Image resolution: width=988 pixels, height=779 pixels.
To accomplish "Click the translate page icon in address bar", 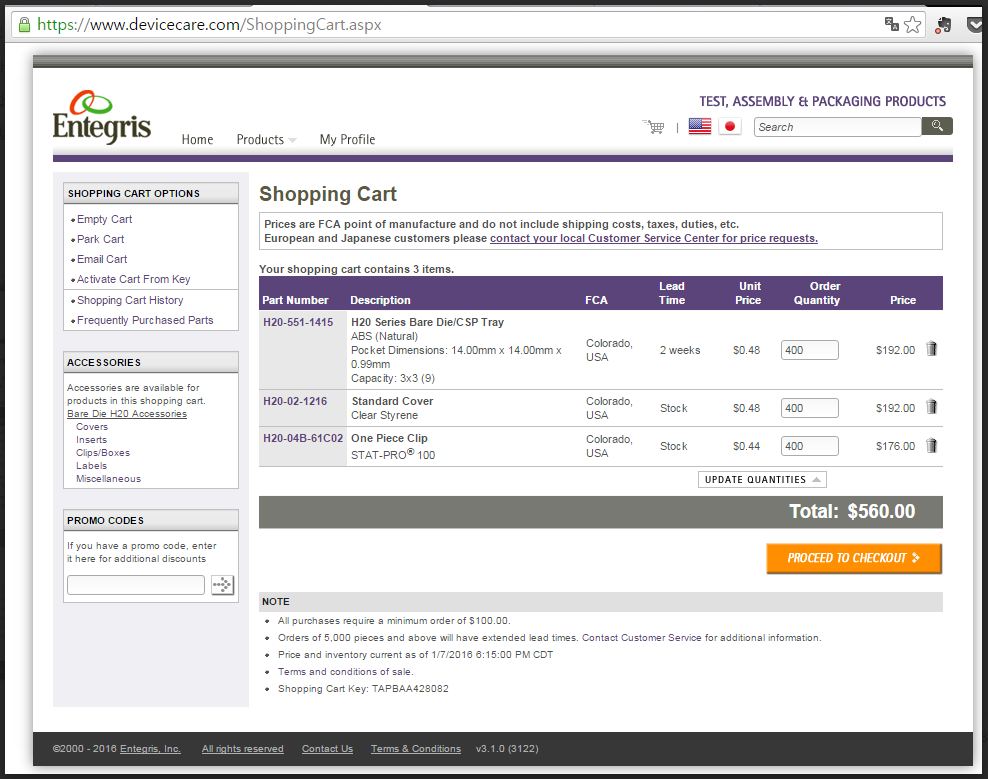I will pos(891,24).
